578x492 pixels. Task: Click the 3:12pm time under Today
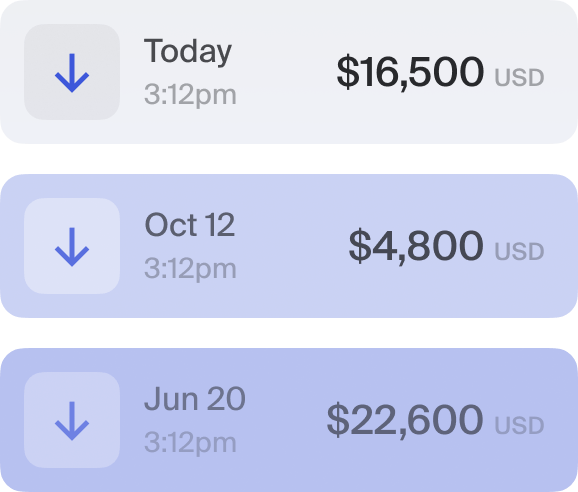click(x=190, y=95)
